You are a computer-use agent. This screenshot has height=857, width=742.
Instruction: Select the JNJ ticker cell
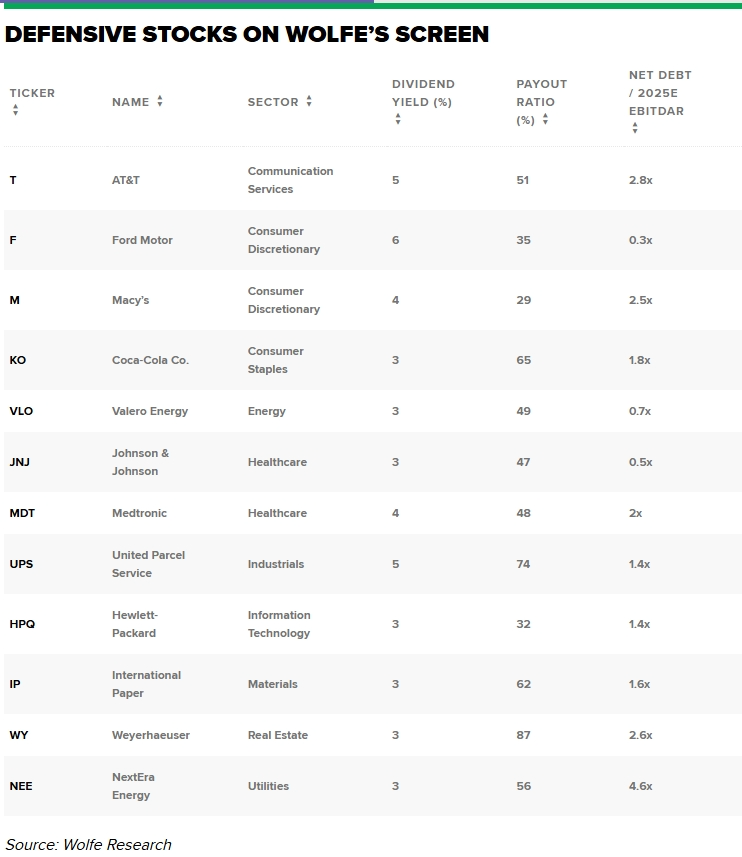(x=20, y=462)
